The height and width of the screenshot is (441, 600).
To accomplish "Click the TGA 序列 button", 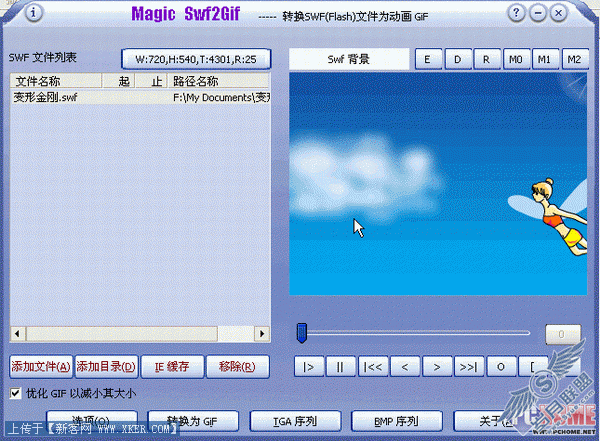I will point(295,421).
